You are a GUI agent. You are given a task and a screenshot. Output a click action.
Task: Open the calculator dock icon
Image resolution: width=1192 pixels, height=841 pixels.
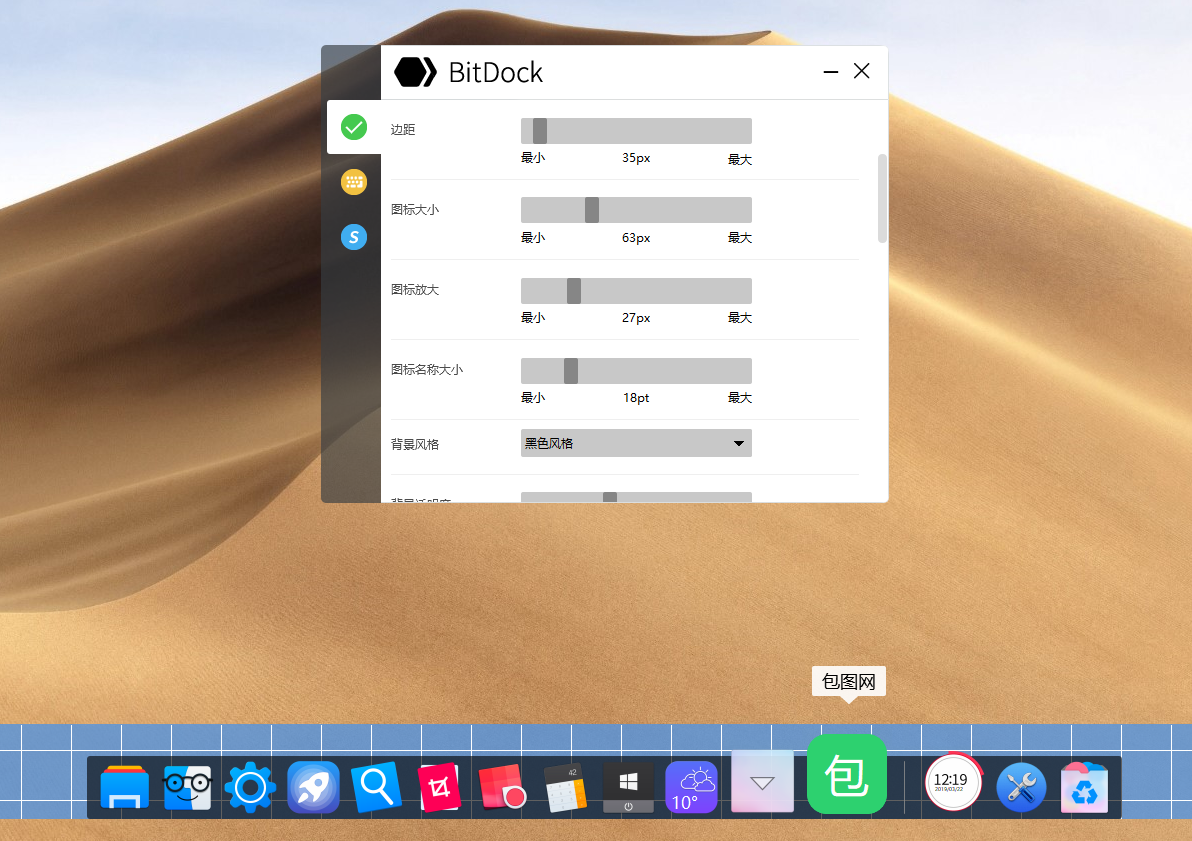click(566, 788)
